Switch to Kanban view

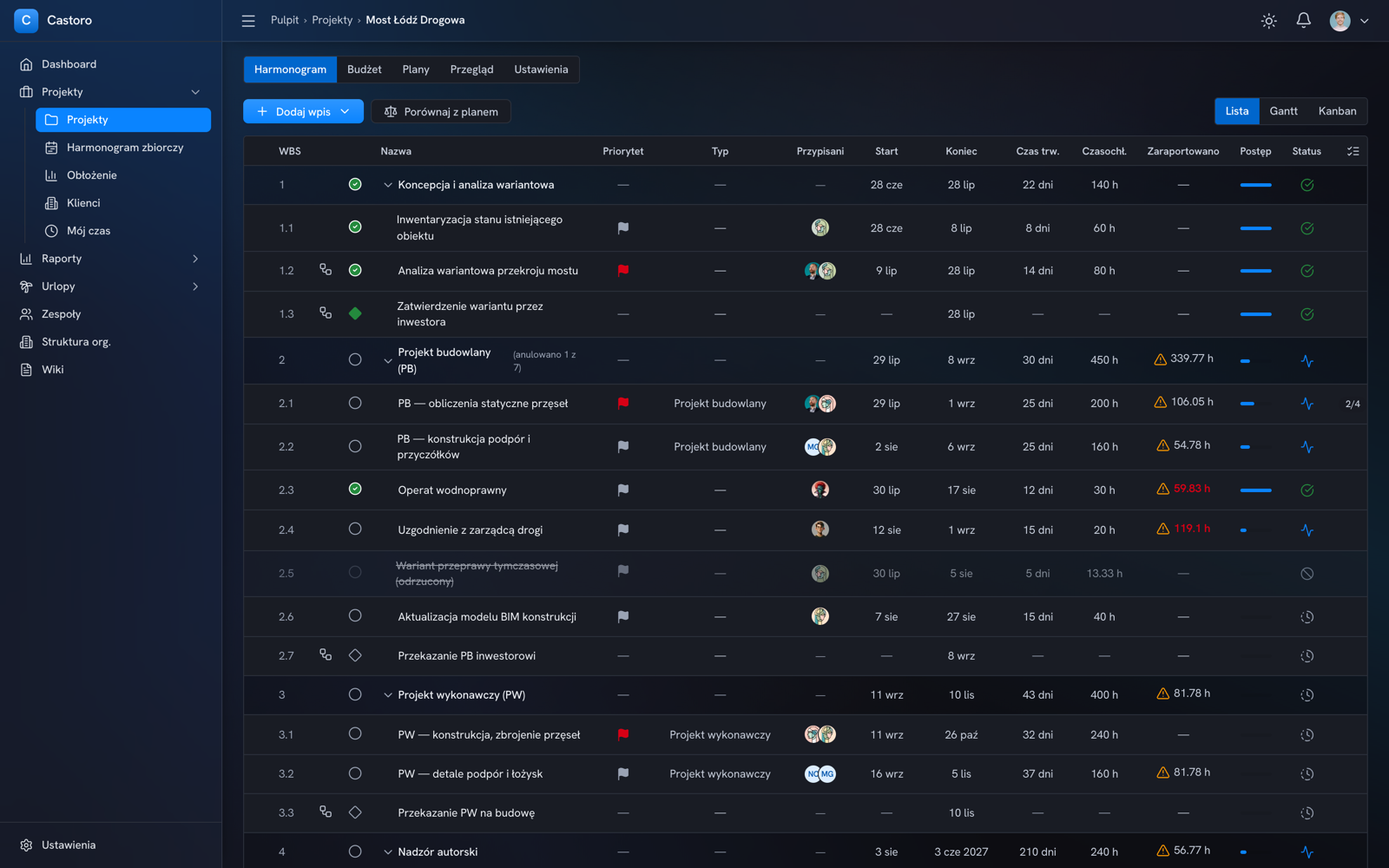click(1337, 111)
